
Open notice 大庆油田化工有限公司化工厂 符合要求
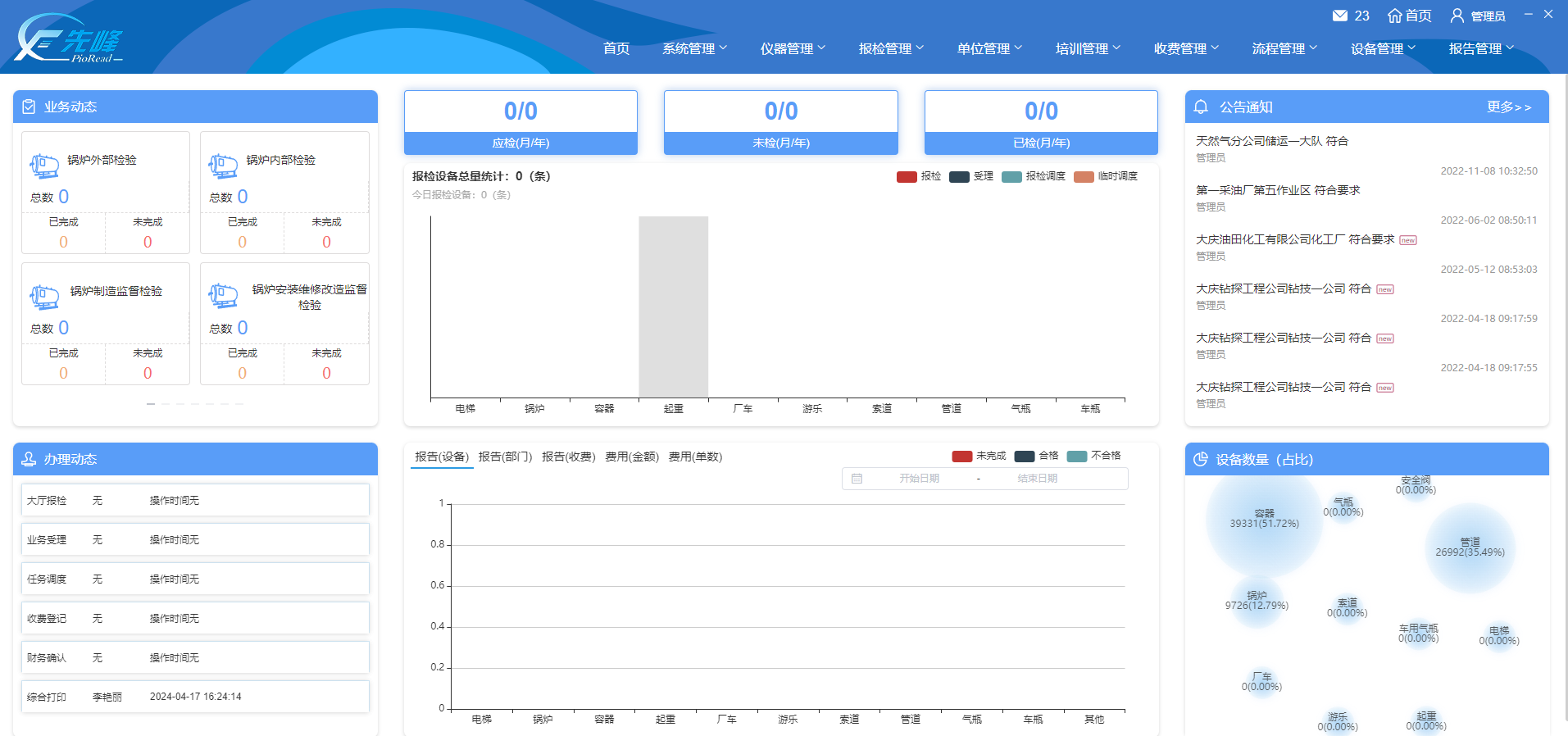[1295, 239]
